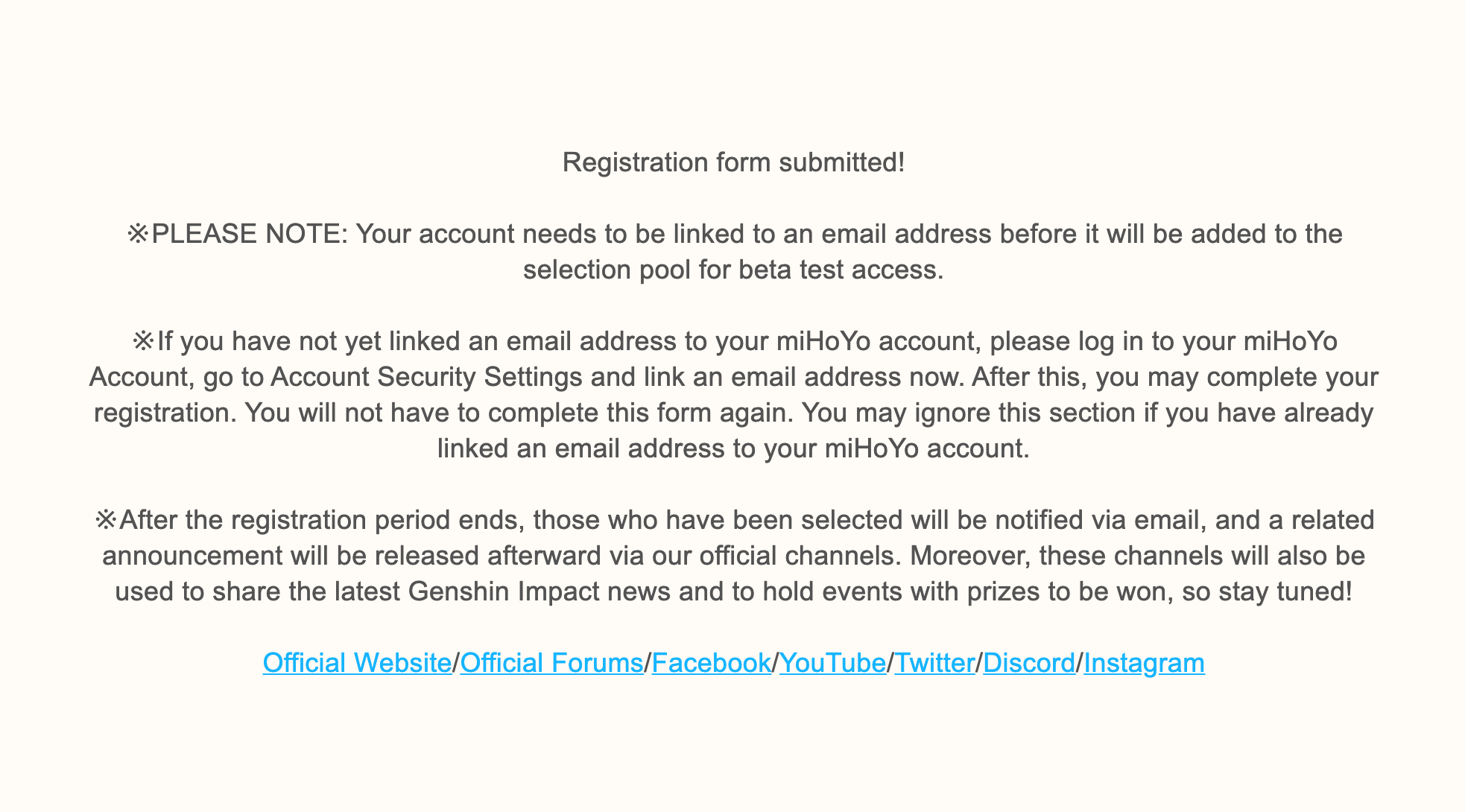Visit the Official Forums link
Screen dimensions: 1465x812
[x=551, y=663]
